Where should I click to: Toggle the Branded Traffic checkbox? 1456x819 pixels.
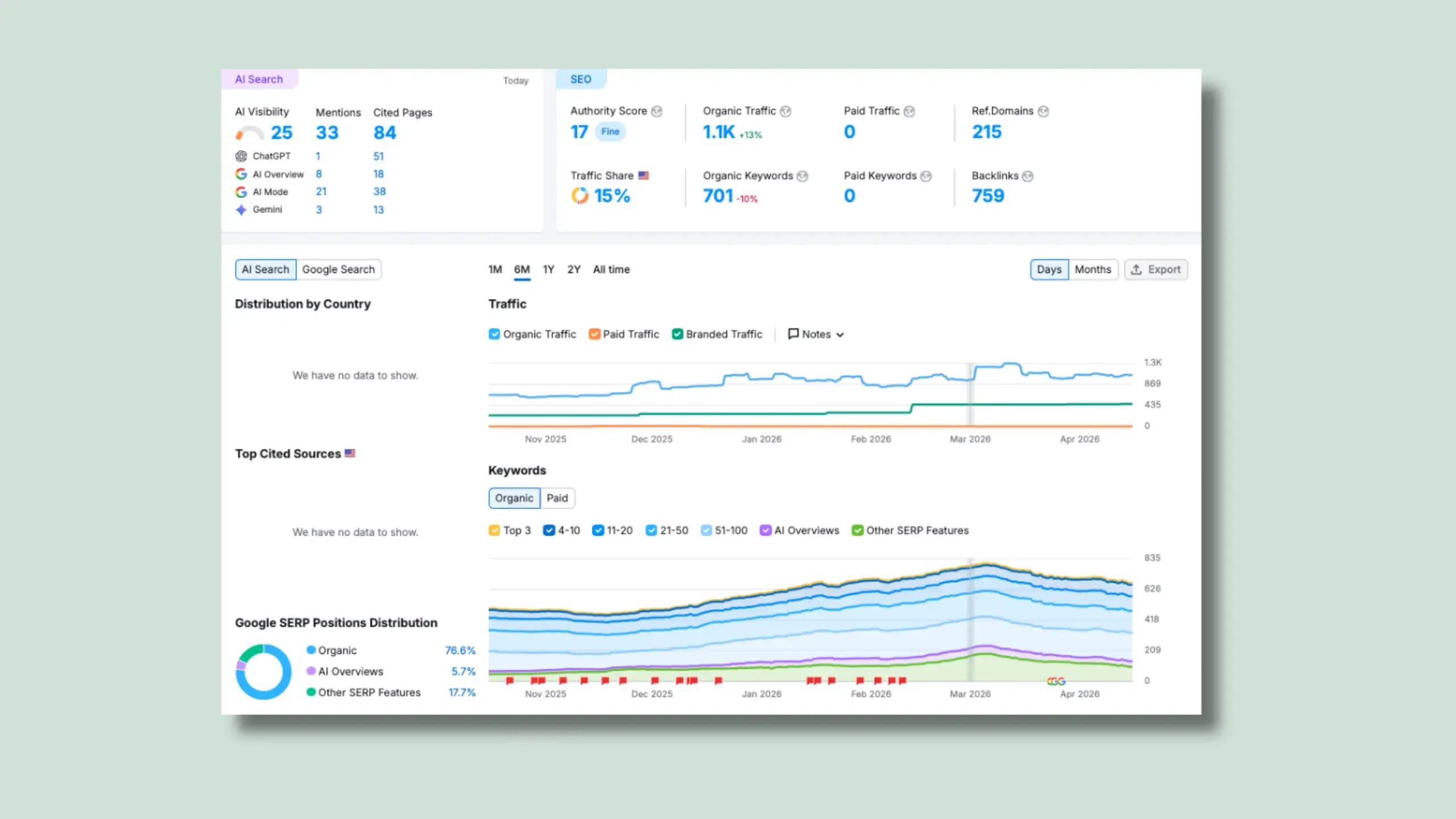pos(677,334)
